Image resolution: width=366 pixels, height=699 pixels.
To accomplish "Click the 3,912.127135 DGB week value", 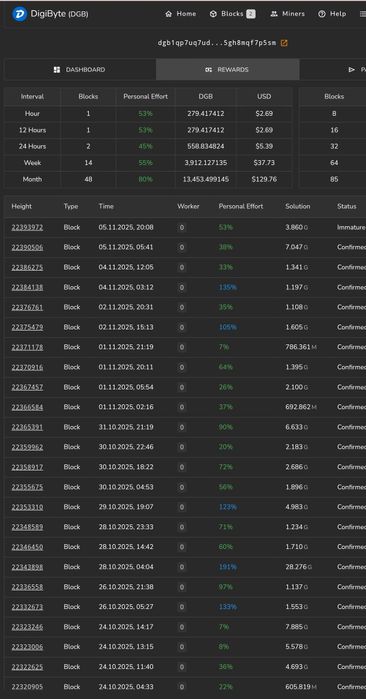I will click(x=206, y=163).
